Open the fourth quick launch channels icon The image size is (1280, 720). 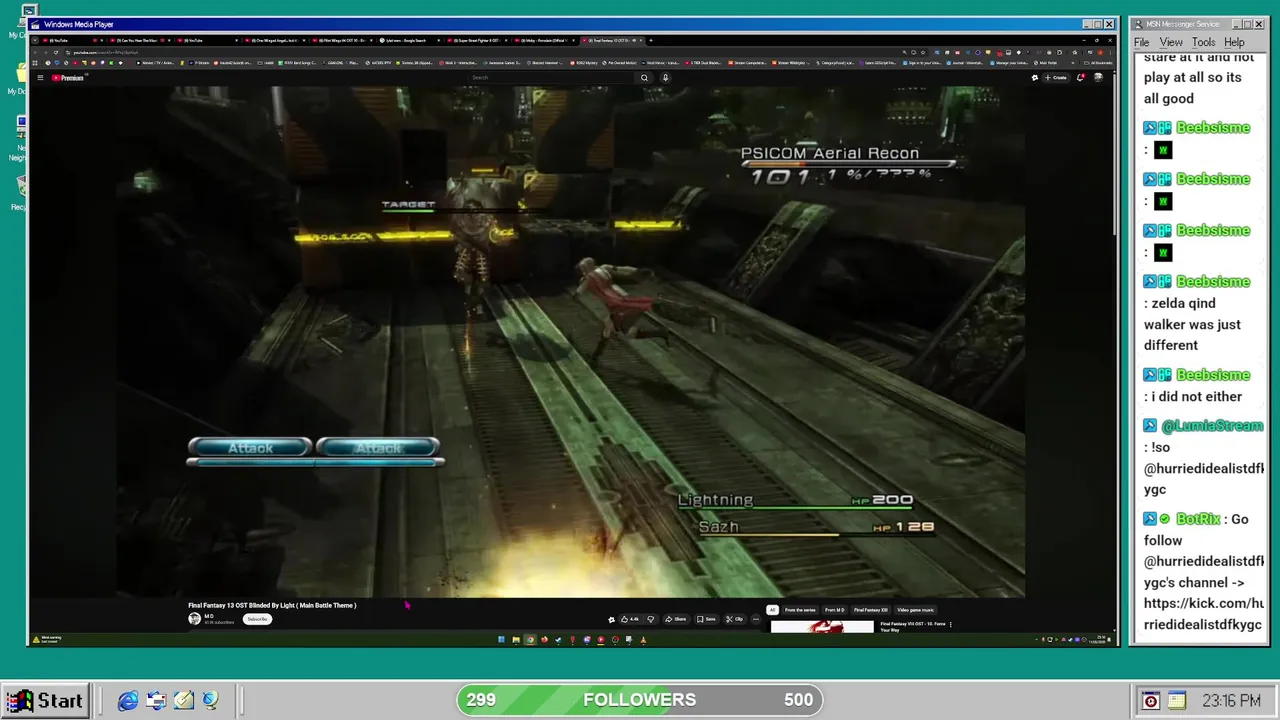pos(210,701)
